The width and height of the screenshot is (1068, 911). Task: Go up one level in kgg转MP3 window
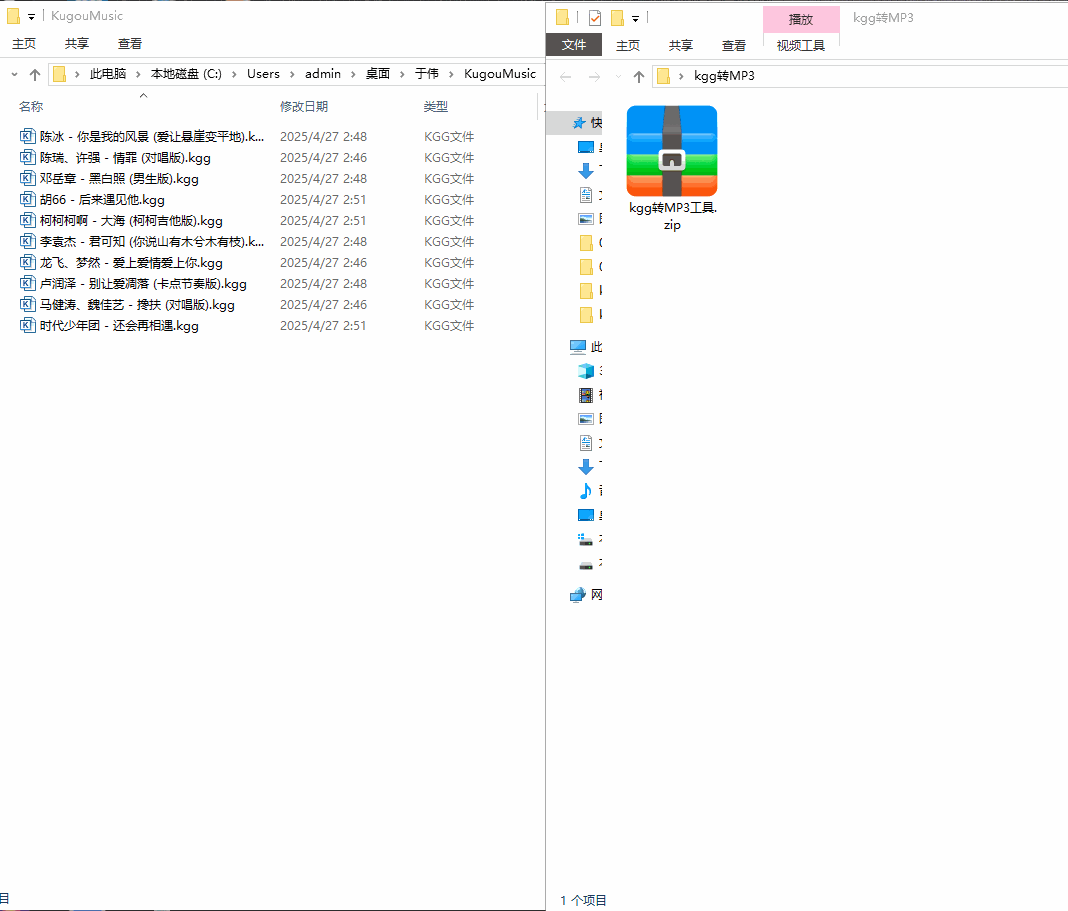click(x=638, y=76)
